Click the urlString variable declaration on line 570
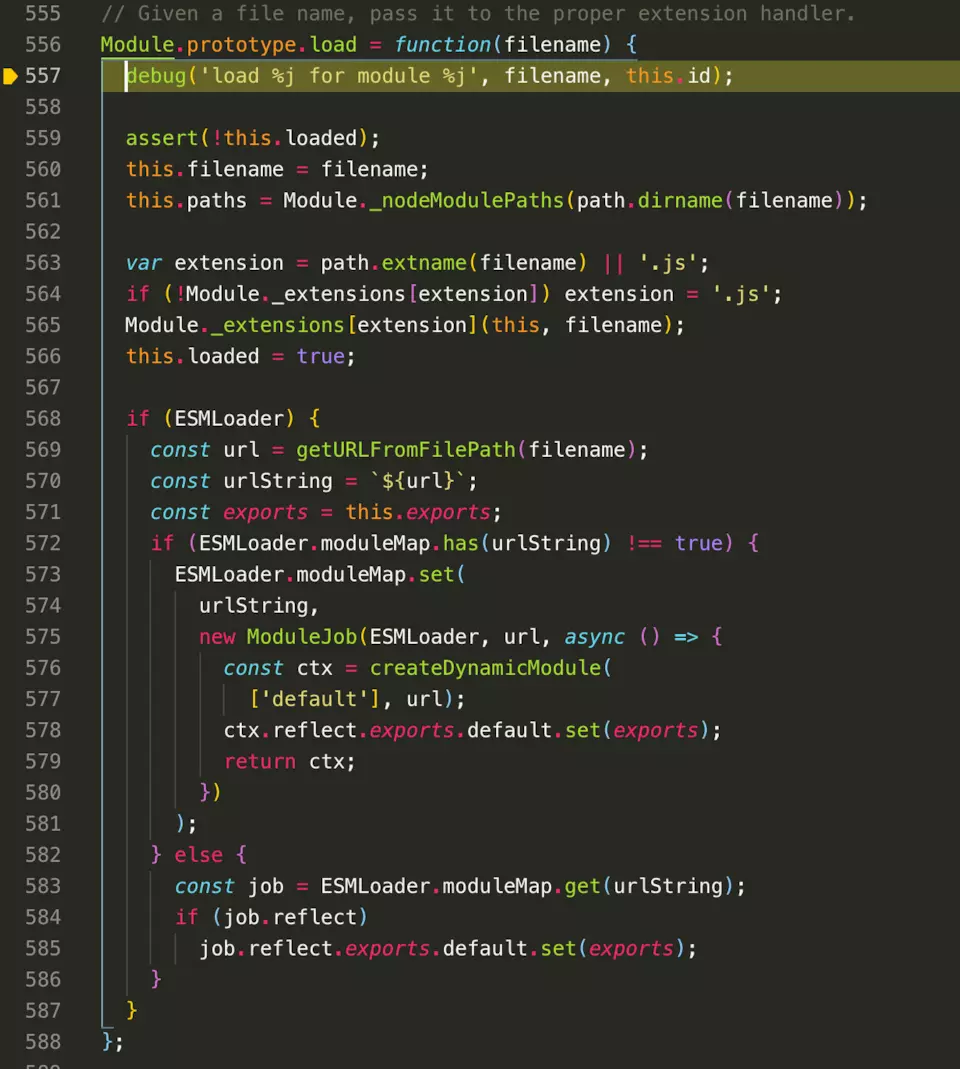 278,481
